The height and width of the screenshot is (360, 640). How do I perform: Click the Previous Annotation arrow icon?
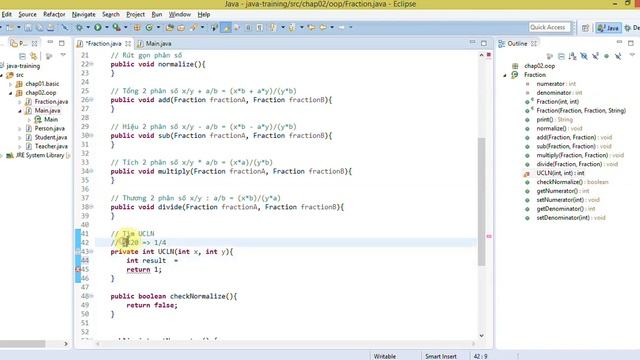[x=292, y=28]
